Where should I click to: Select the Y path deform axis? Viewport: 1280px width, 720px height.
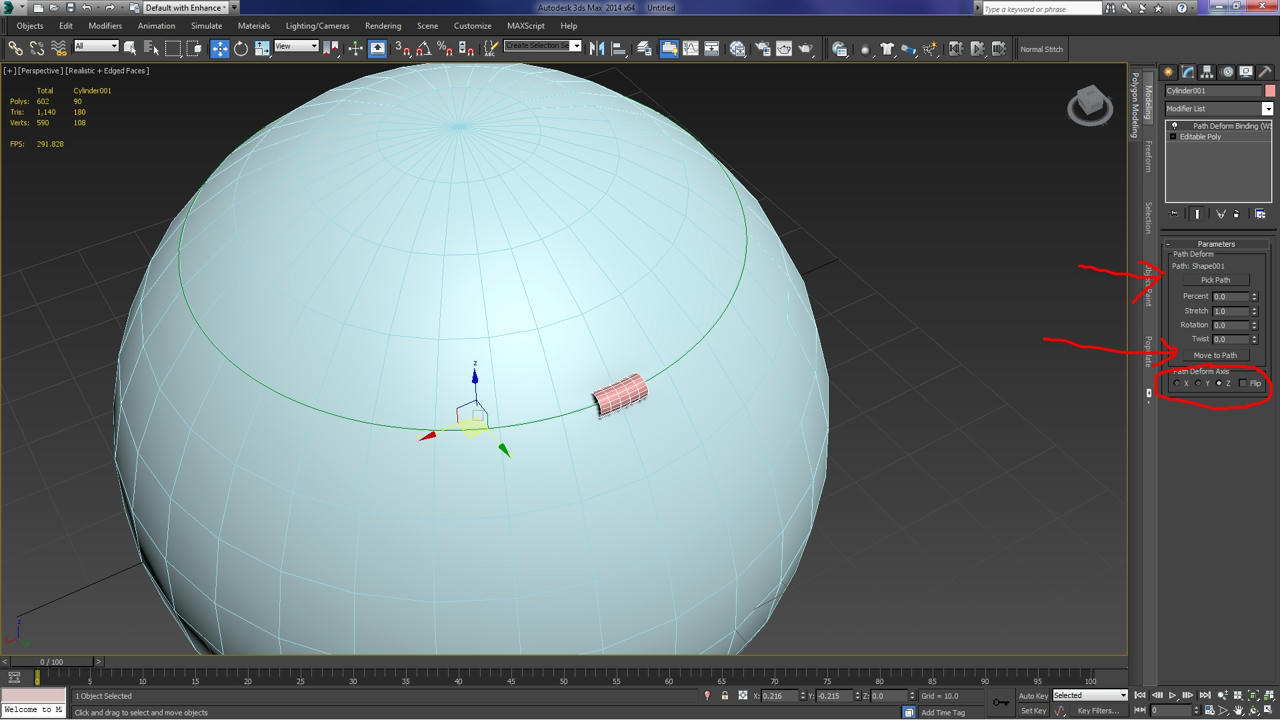click(1198, 383)
